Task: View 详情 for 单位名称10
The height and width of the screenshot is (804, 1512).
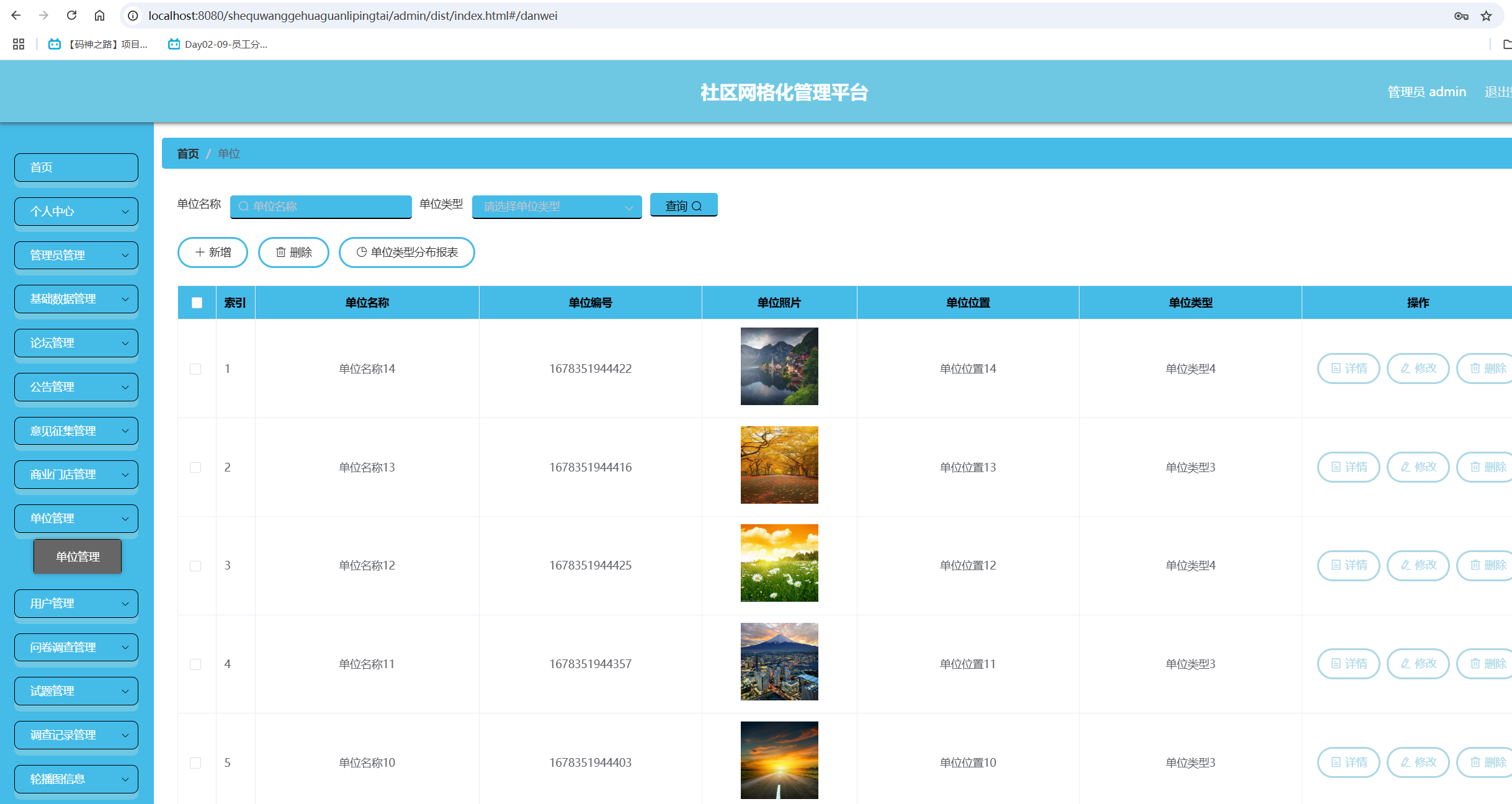Action: 1348,762
